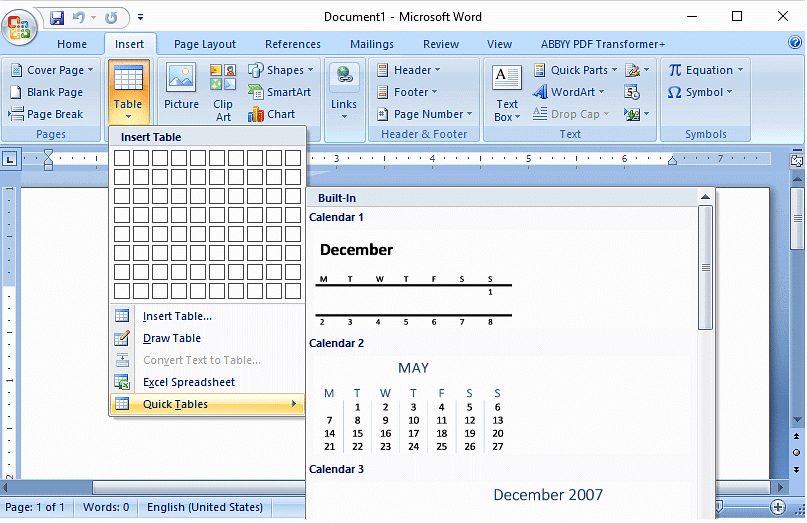The image size is (807, 523).
Task: Switch to the View tab
Action: (x=499, y=44)
